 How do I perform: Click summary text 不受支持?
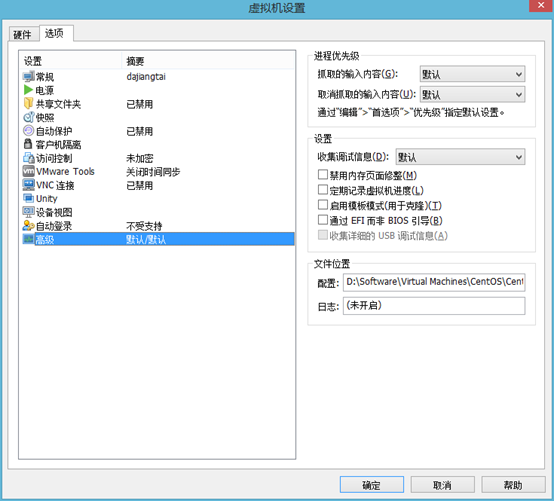144,226
